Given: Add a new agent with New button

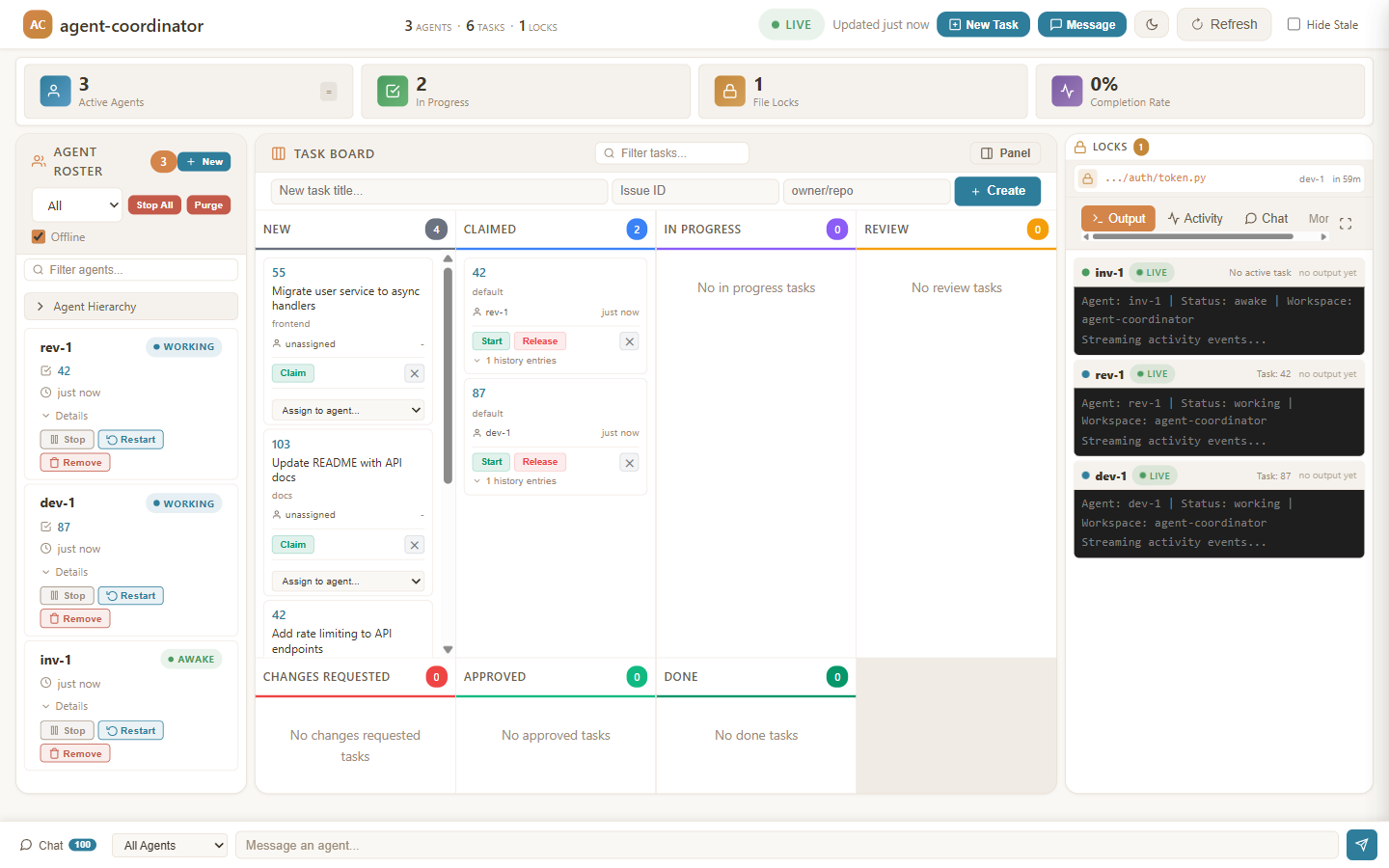Looking at the screenshot, I should pyautogui.click(x=204, y=162).
